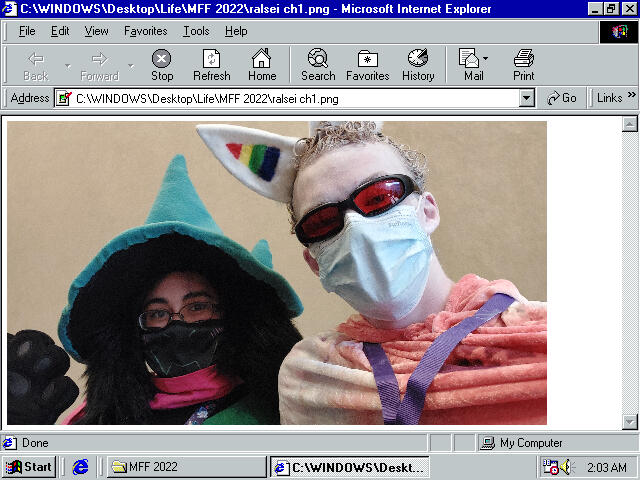Expand the address bar dropdown list
This screenshot has height=480, width=640.
[x=527, y=98]
